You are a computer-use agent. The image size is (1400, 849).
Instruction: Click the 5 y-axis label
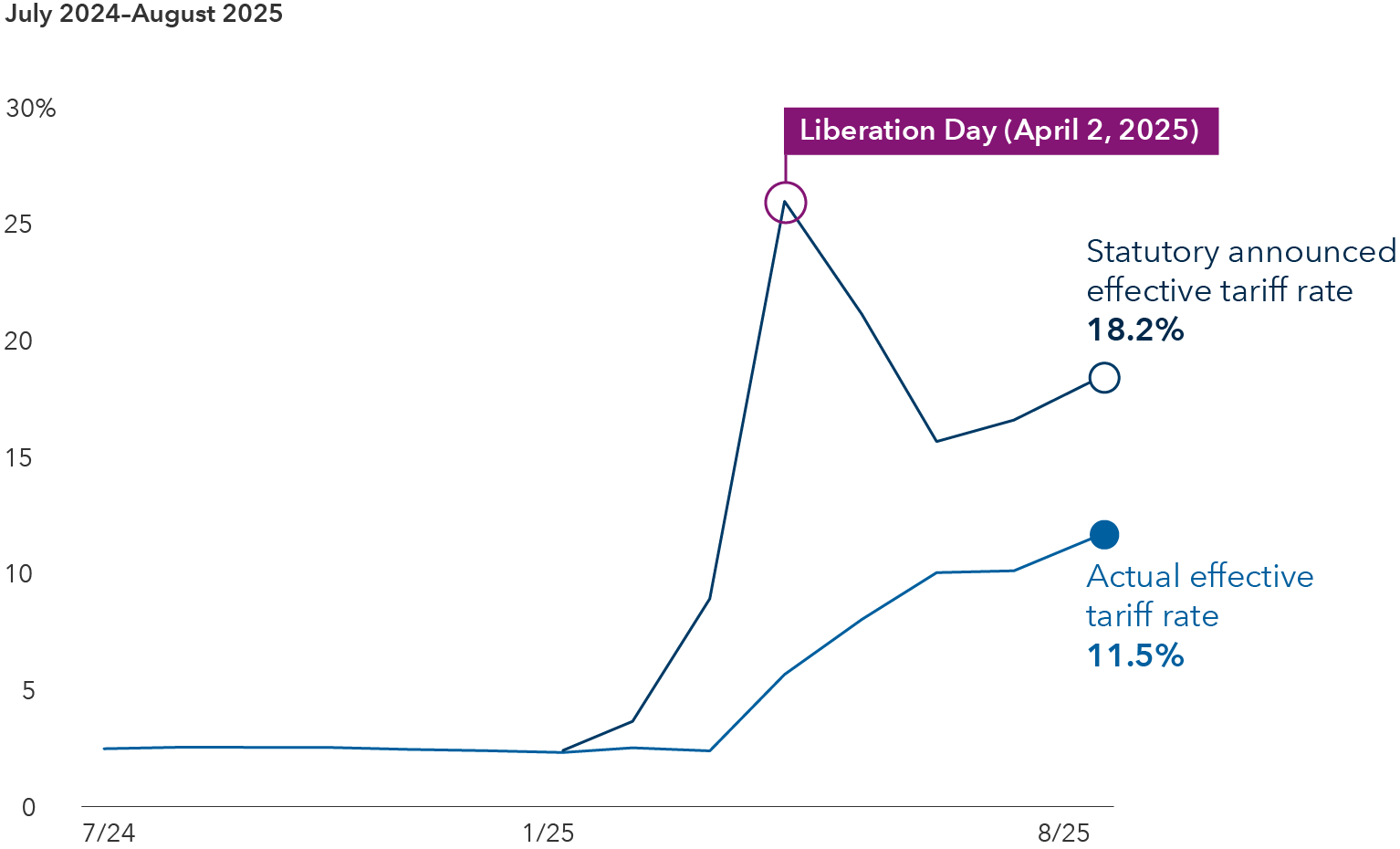coord(28,691)
